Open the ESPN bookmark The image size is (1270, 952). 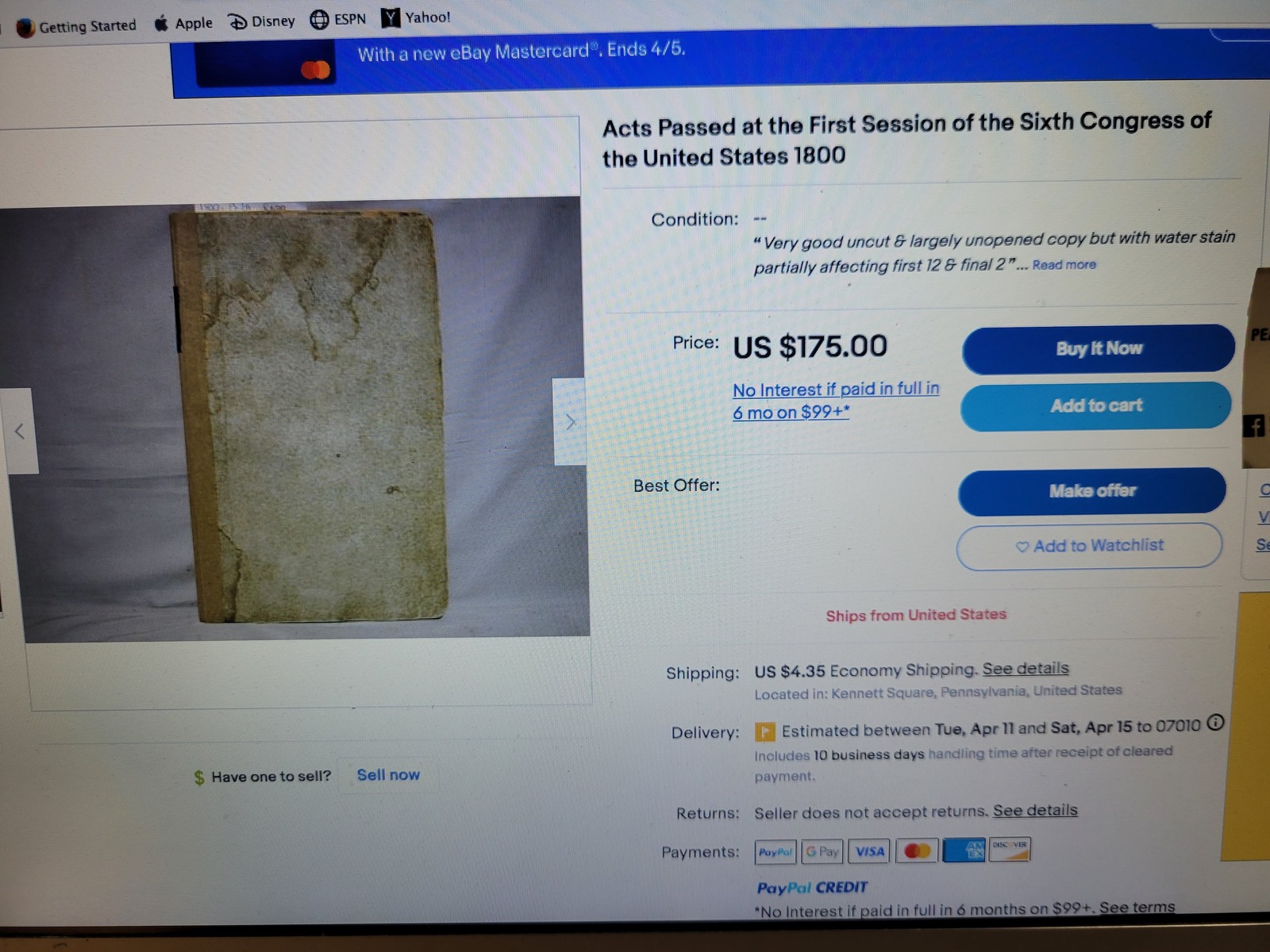point(338,19)
